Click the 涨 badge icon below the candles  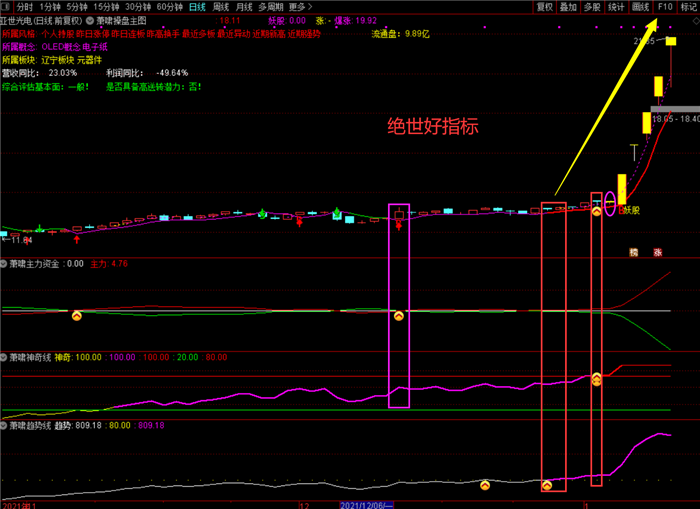pyautogui.click(x=658, y=252)
